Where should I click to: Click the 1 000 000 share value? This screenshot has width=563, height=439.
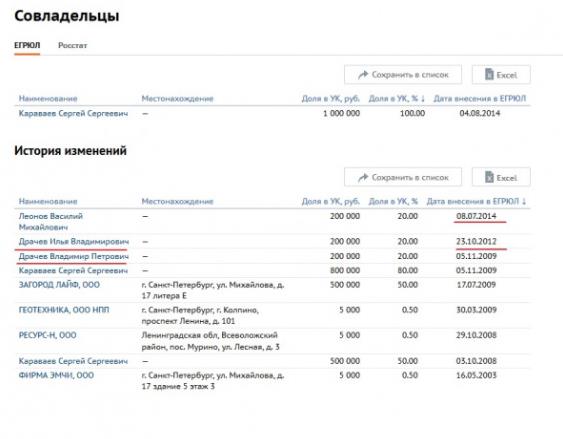[341, 113]
